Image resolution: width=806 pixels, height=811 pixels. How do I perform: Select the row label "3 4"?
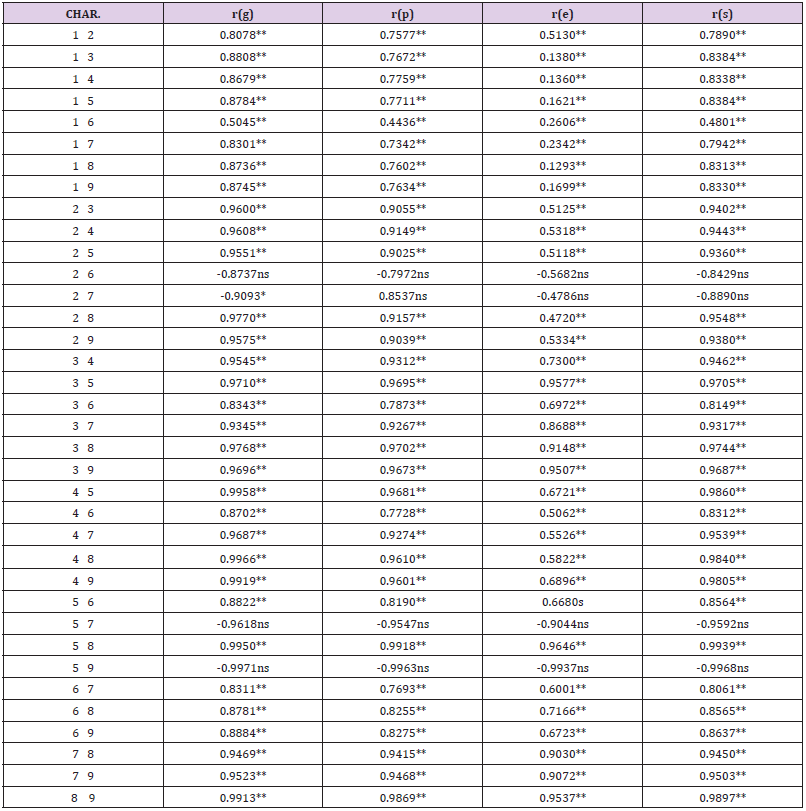click(x=82, y=361)
